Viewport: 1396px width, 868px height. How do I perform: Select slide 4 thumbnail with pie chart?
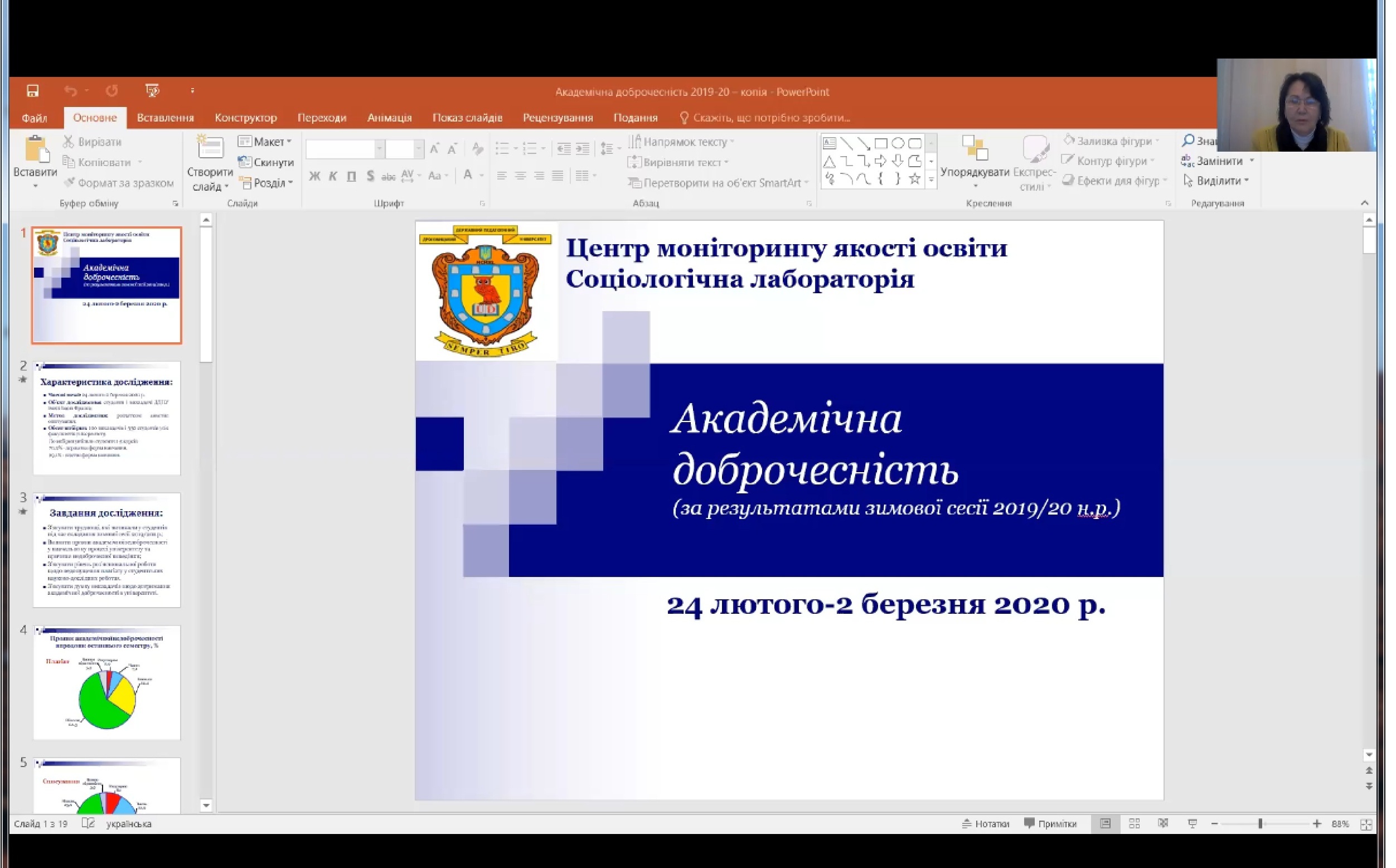pos(107,682)
